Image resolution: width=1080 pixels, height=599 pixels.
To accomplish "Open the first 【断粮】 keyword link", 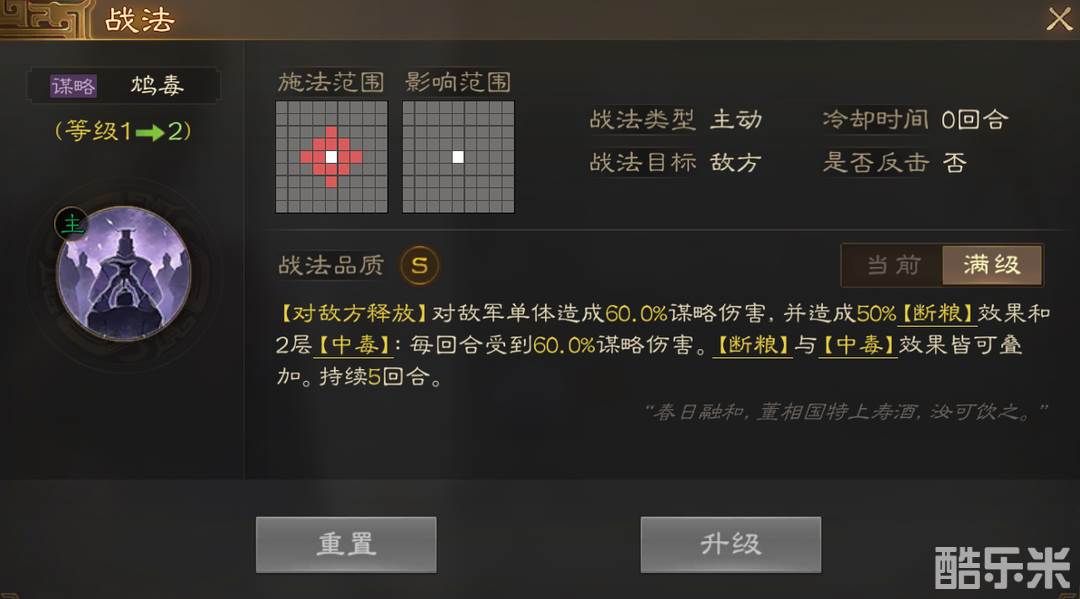I will tap(937, 313).
